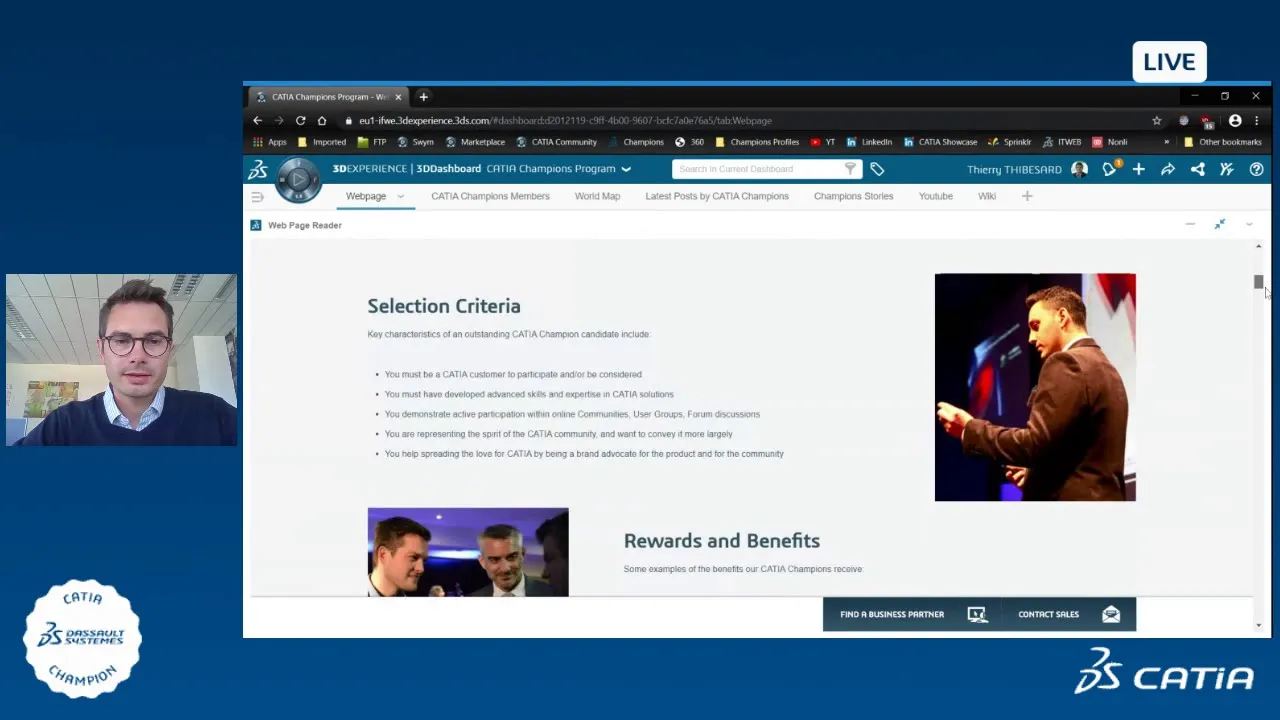Open the Sprinklr bookmark
Image resolution: width=1280 pixels, height=720 pixels.
click(1009, 142)
